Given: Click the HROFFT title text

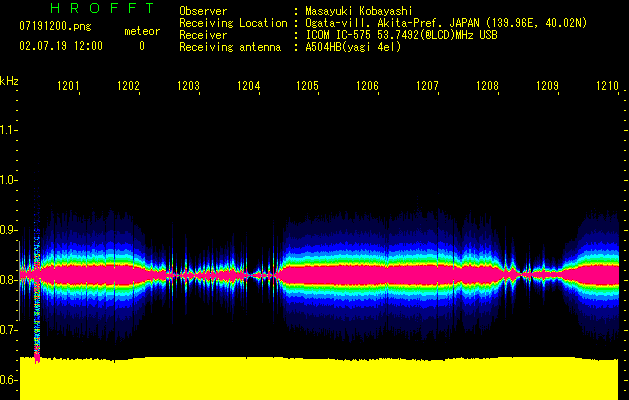Looking at the screenshot, I should (x=103, y=8).
